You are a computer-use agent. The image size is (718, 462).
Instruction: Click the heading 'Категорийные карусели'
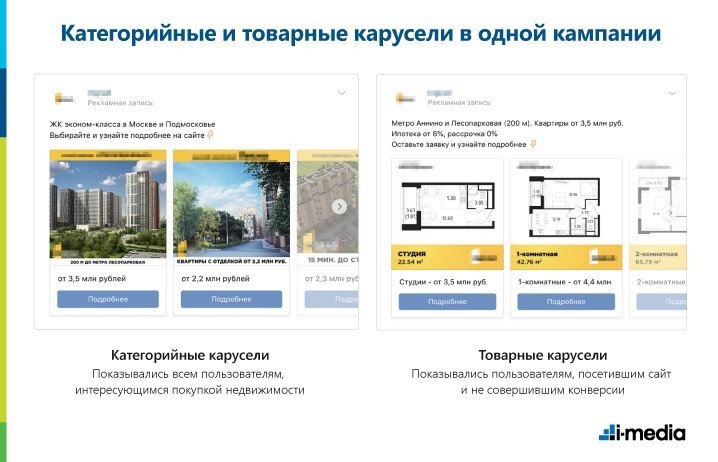(190, 355)
